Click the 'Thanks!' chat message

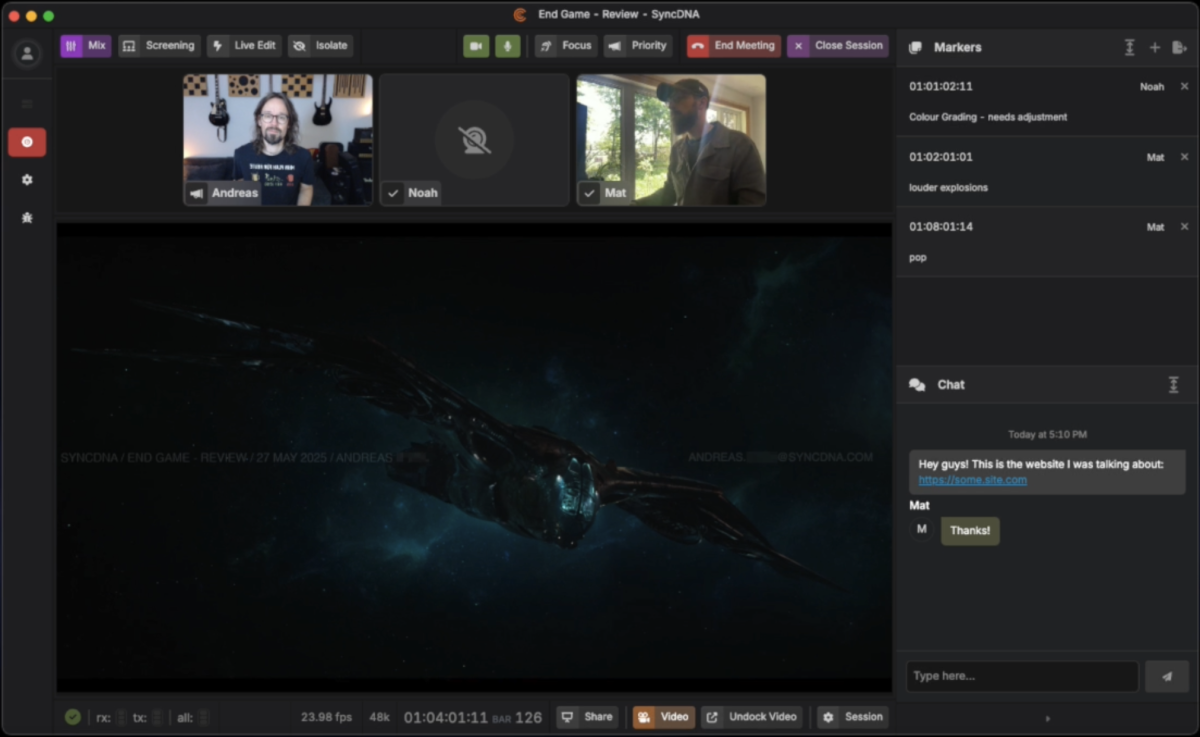(970, 531)
